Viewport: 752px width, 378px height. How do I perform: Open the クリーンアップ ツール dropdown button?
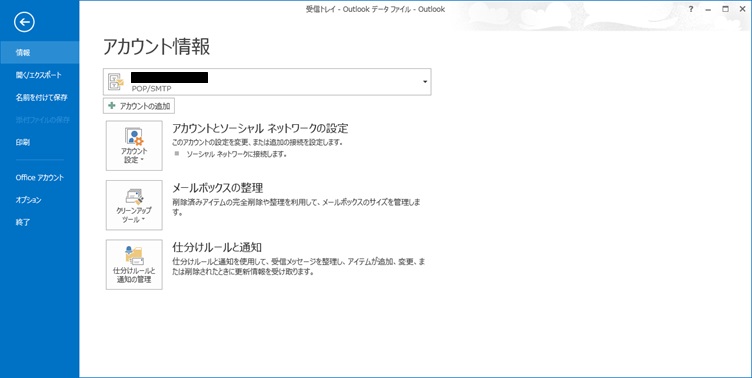(134, 205)
